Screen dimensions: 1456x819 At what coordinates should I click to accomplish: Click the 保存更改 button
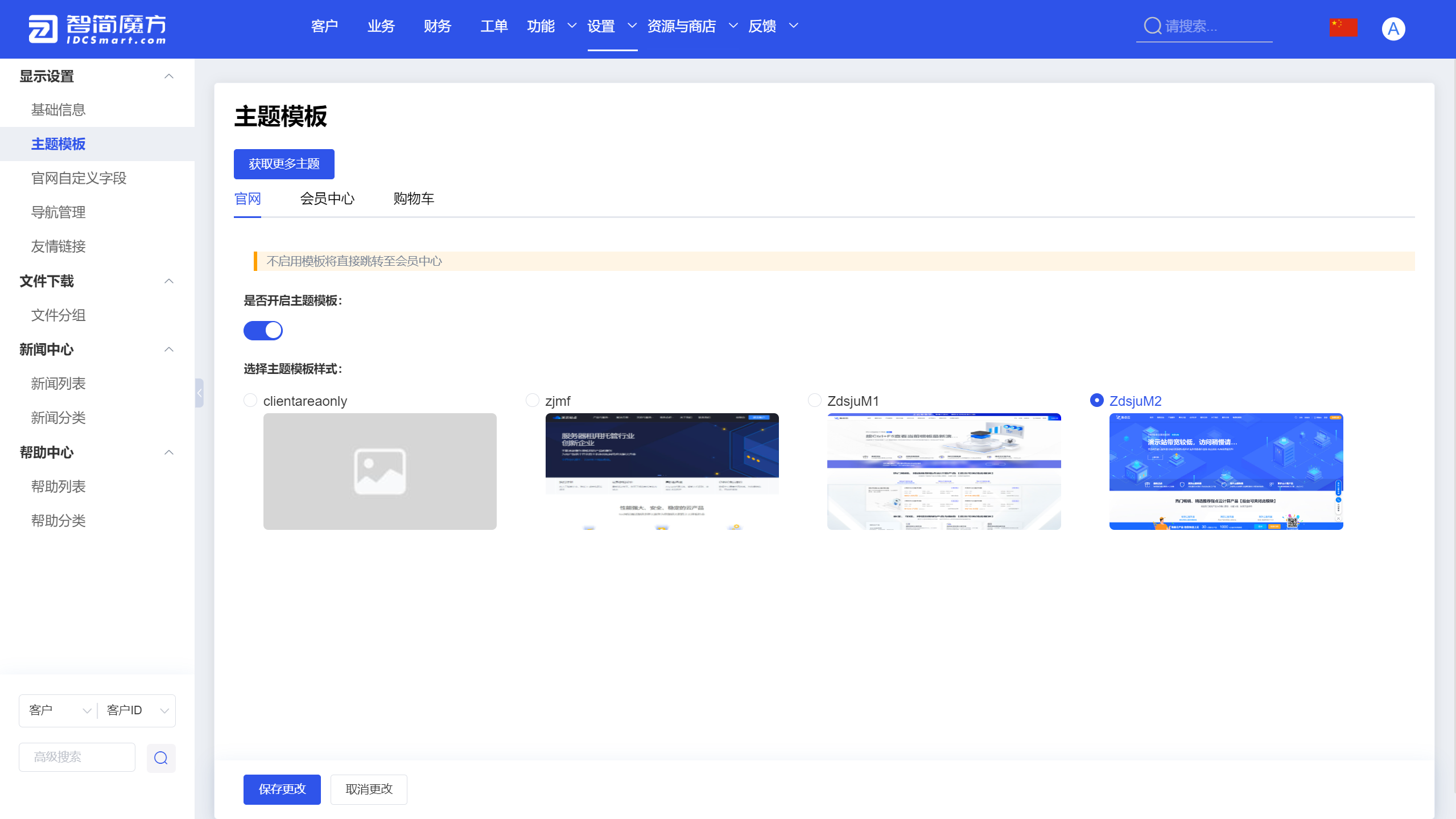coord(282,789)
